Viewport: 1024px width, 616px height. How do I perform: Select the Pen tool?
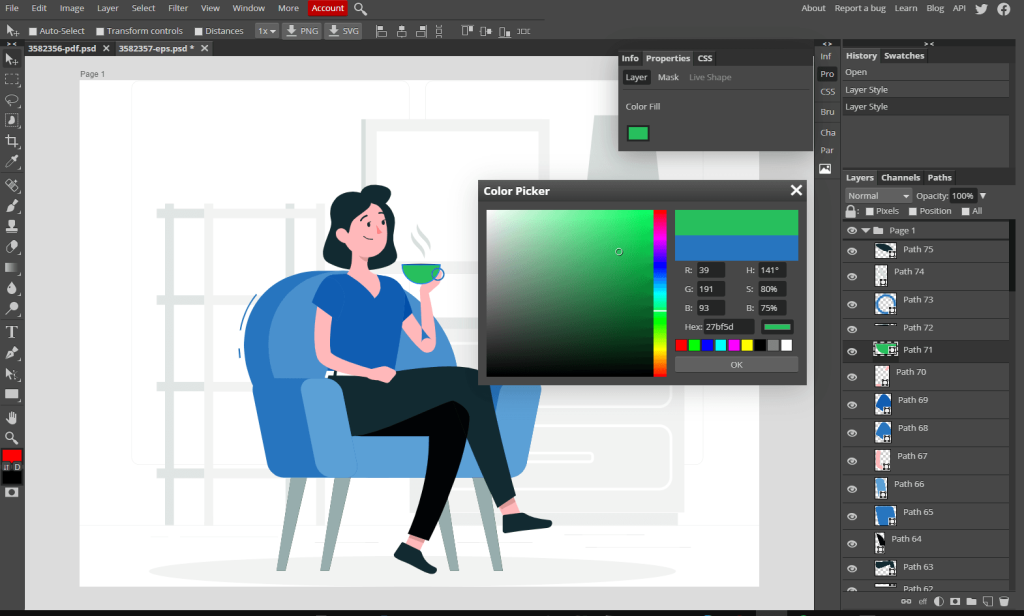click(x=12, y=353)
